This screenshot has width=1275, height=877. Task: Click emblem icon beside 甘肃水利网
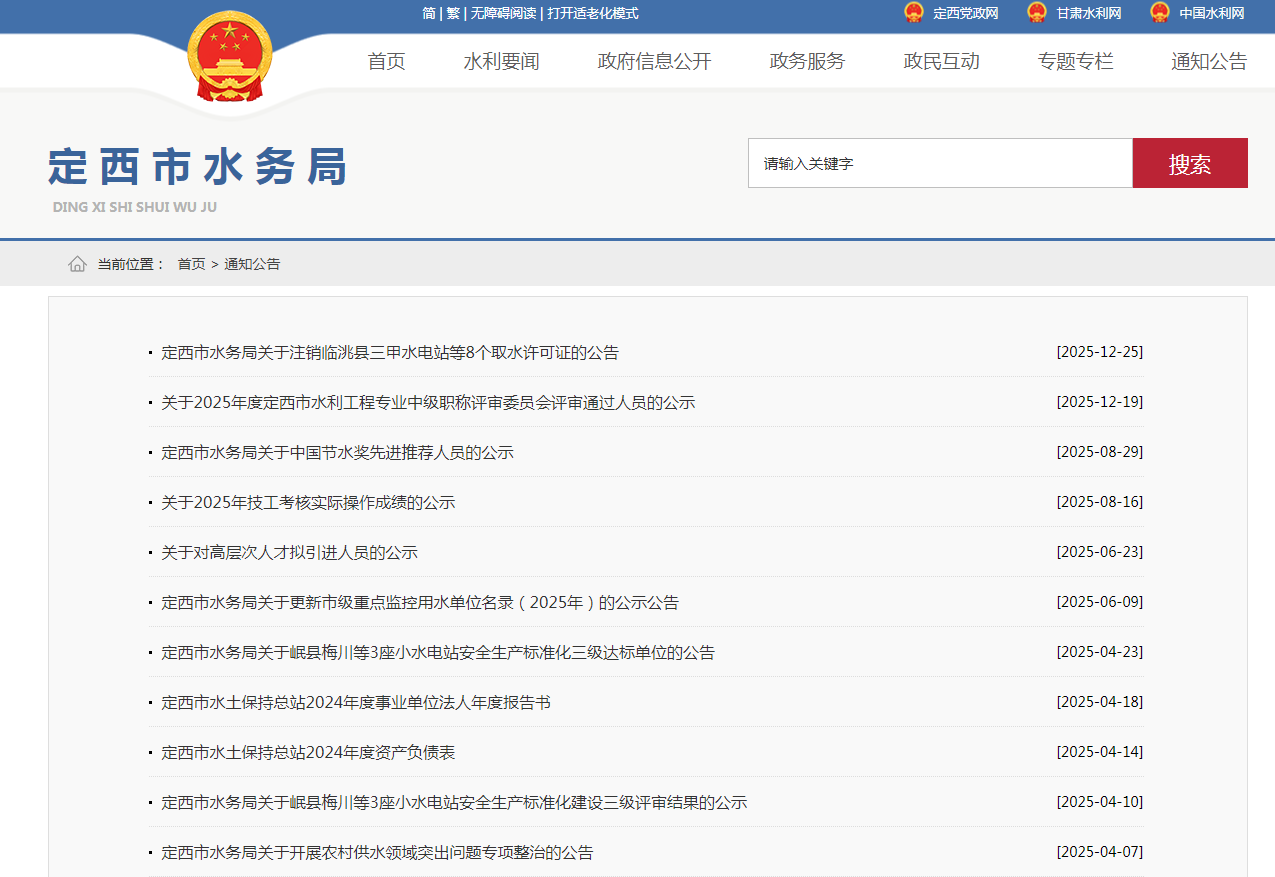1036,13
